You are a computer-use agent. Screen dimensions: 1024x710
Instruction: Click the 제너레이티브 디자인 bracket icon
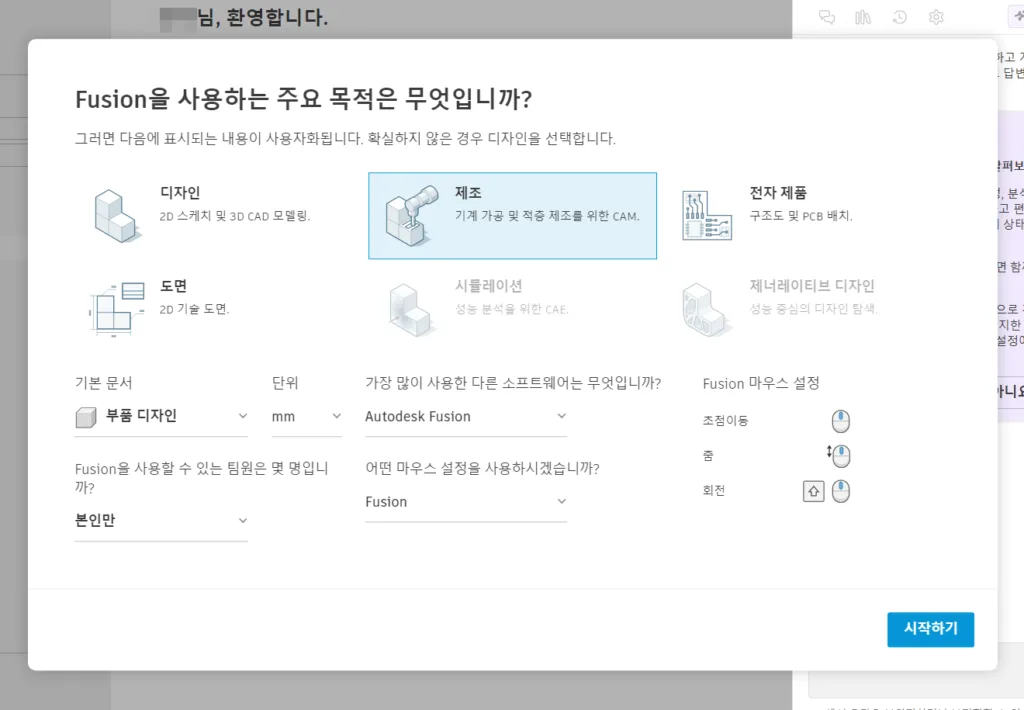(705, 310)
